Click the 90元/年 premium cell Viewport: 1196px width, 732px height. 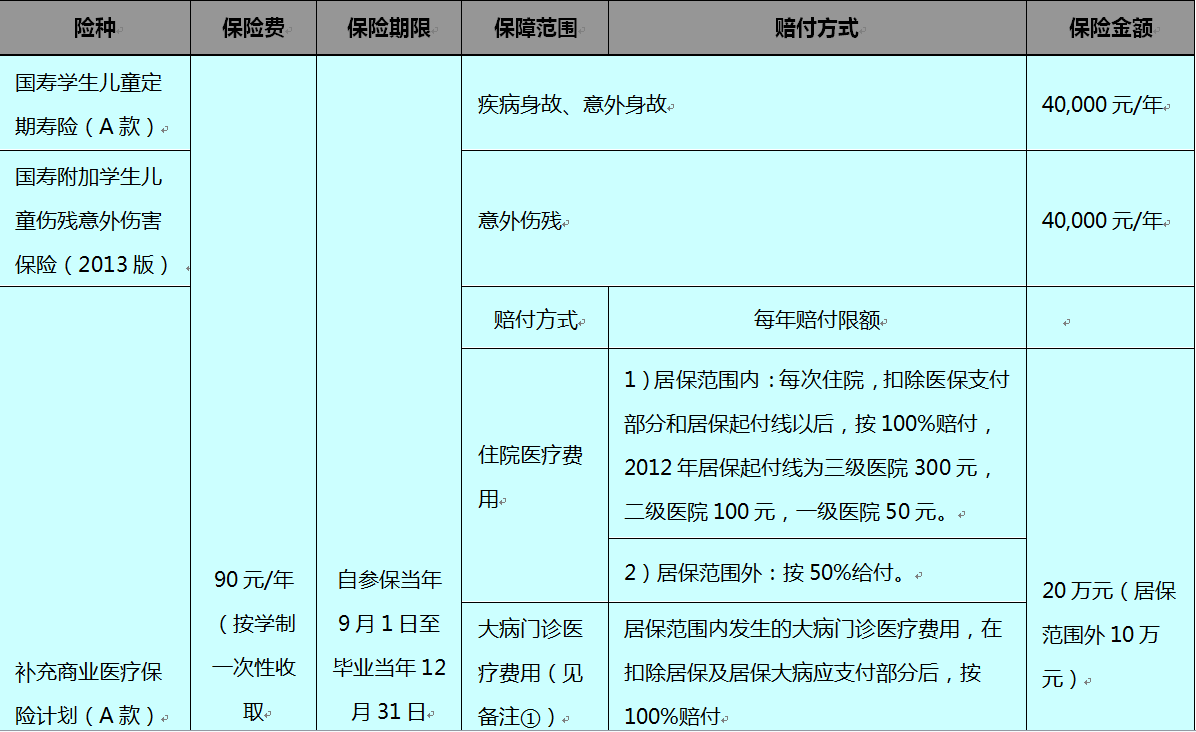point(253,393)
